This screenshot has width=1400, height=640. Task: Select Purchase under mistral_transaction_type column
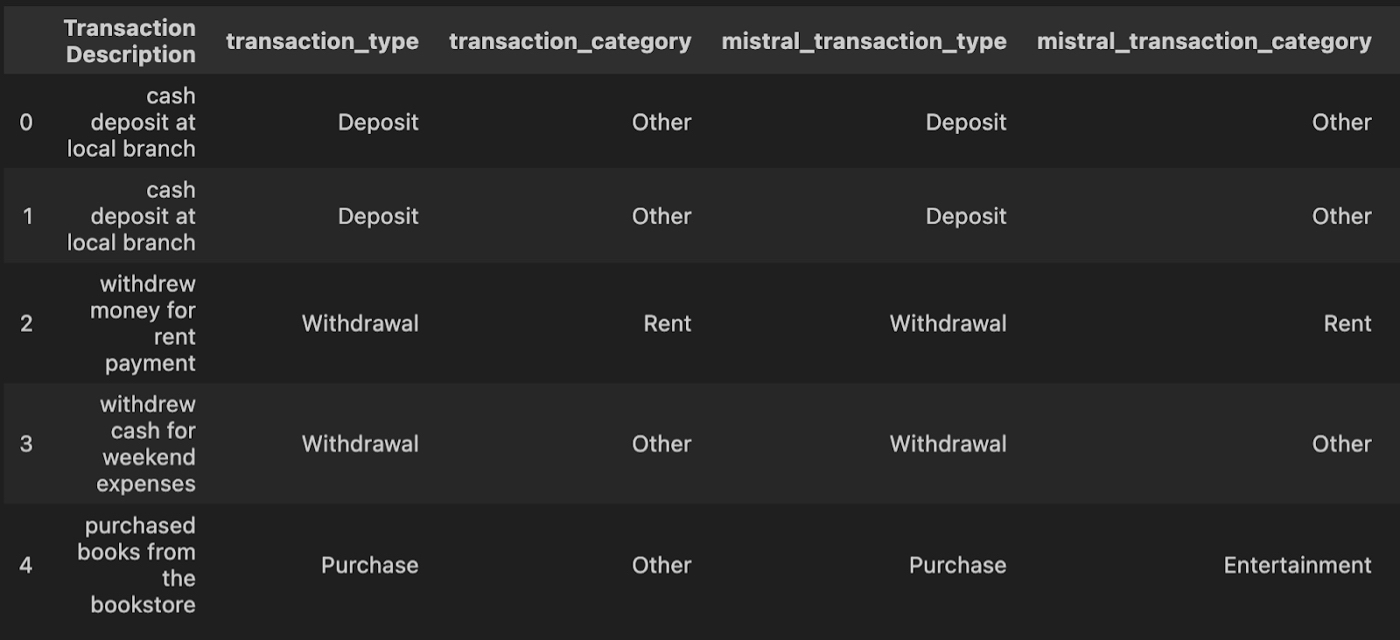click(x=957, y=565)
